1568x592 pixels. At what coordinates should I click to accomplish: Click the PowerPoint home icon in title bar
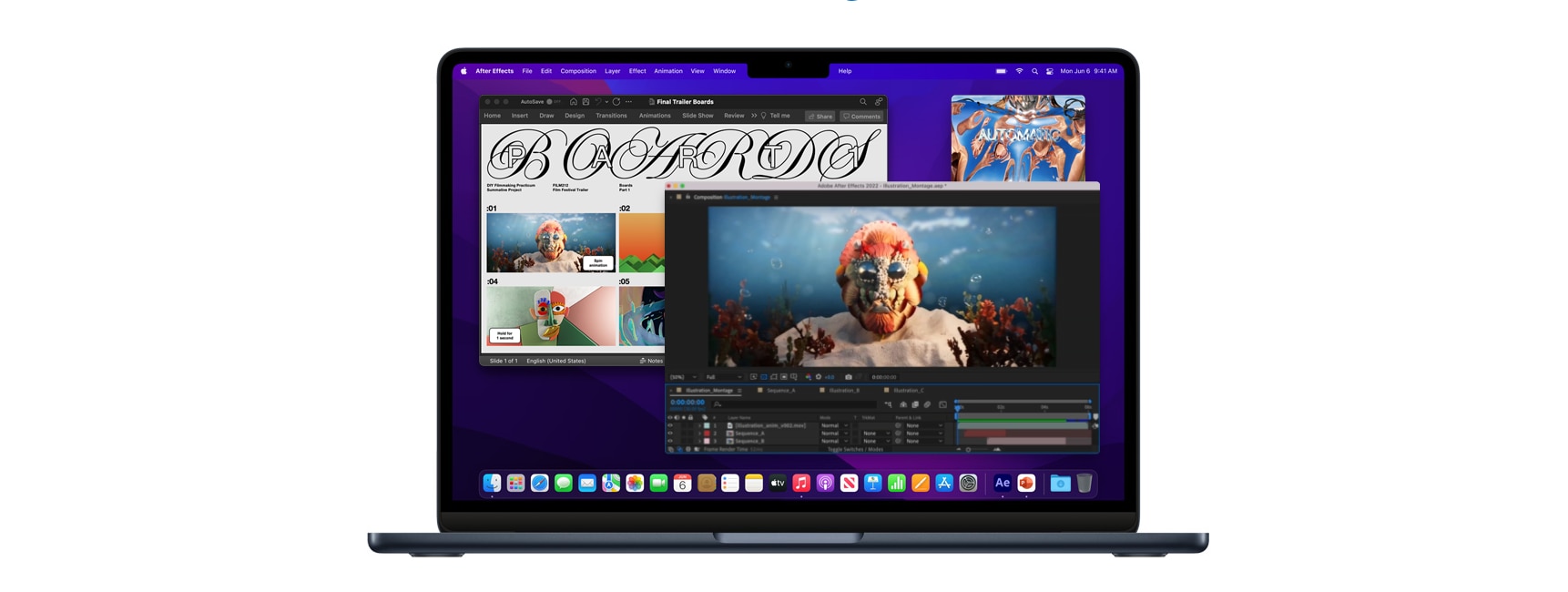pyautogui.click(x=574, y=102)
